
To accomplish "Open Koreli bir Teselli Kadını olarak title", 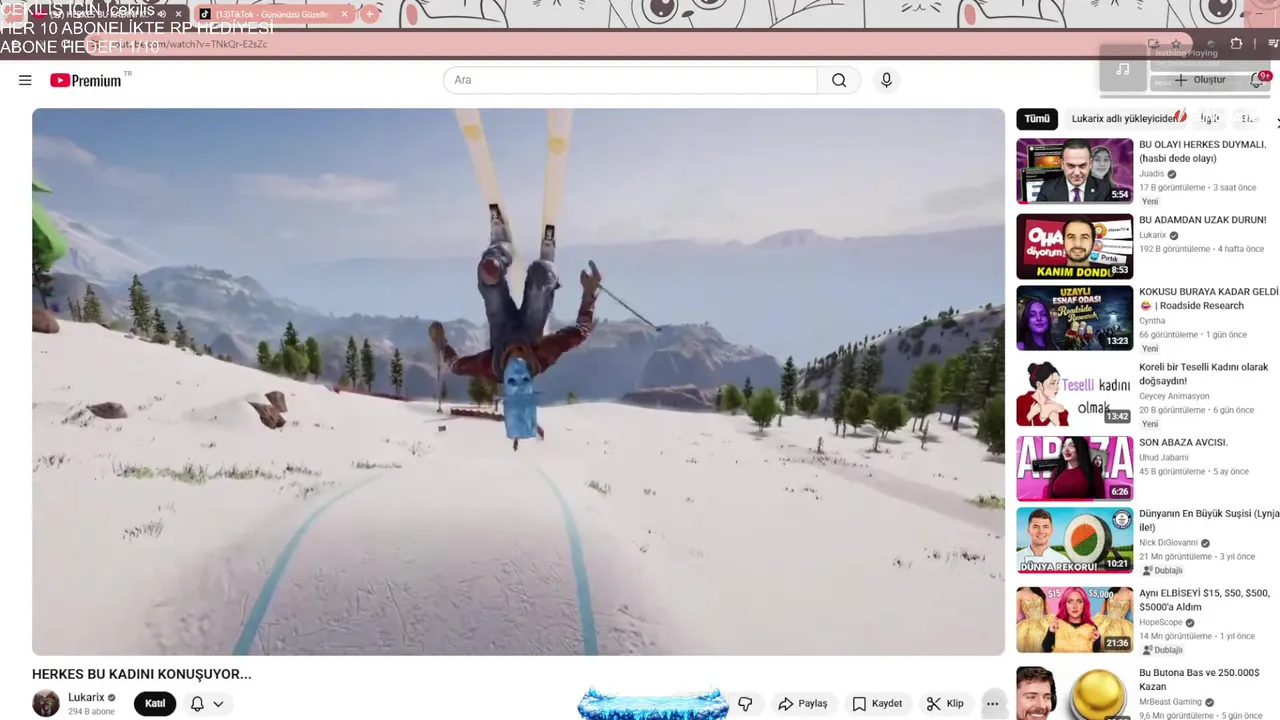I will pyautogui.click(x=1203, y=374).
